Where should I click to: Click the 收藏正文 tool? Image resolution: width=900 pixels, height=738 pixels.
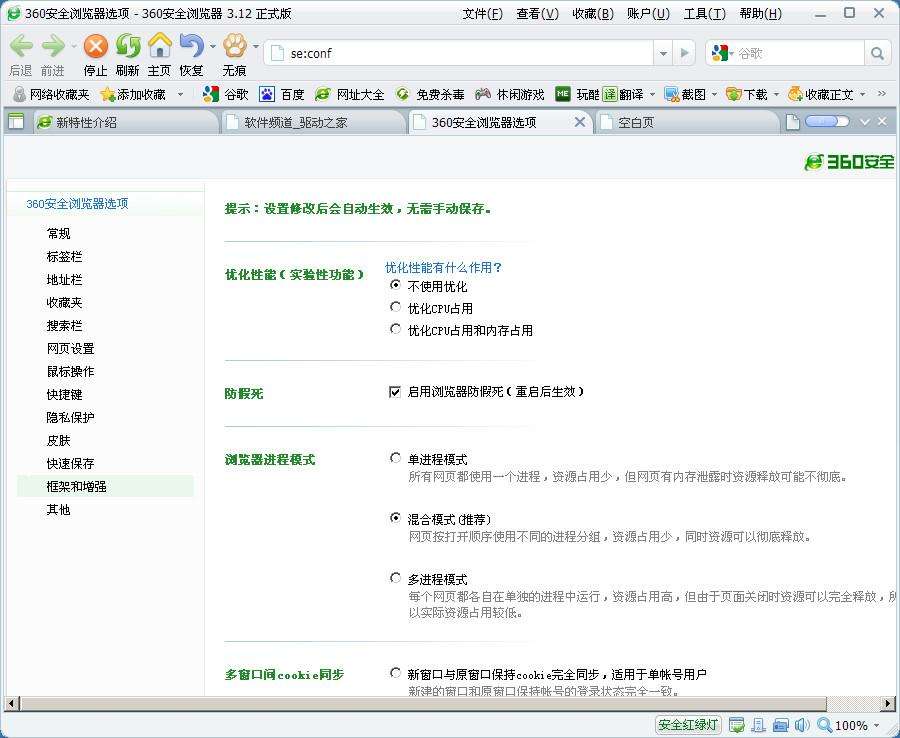point(821,94)
